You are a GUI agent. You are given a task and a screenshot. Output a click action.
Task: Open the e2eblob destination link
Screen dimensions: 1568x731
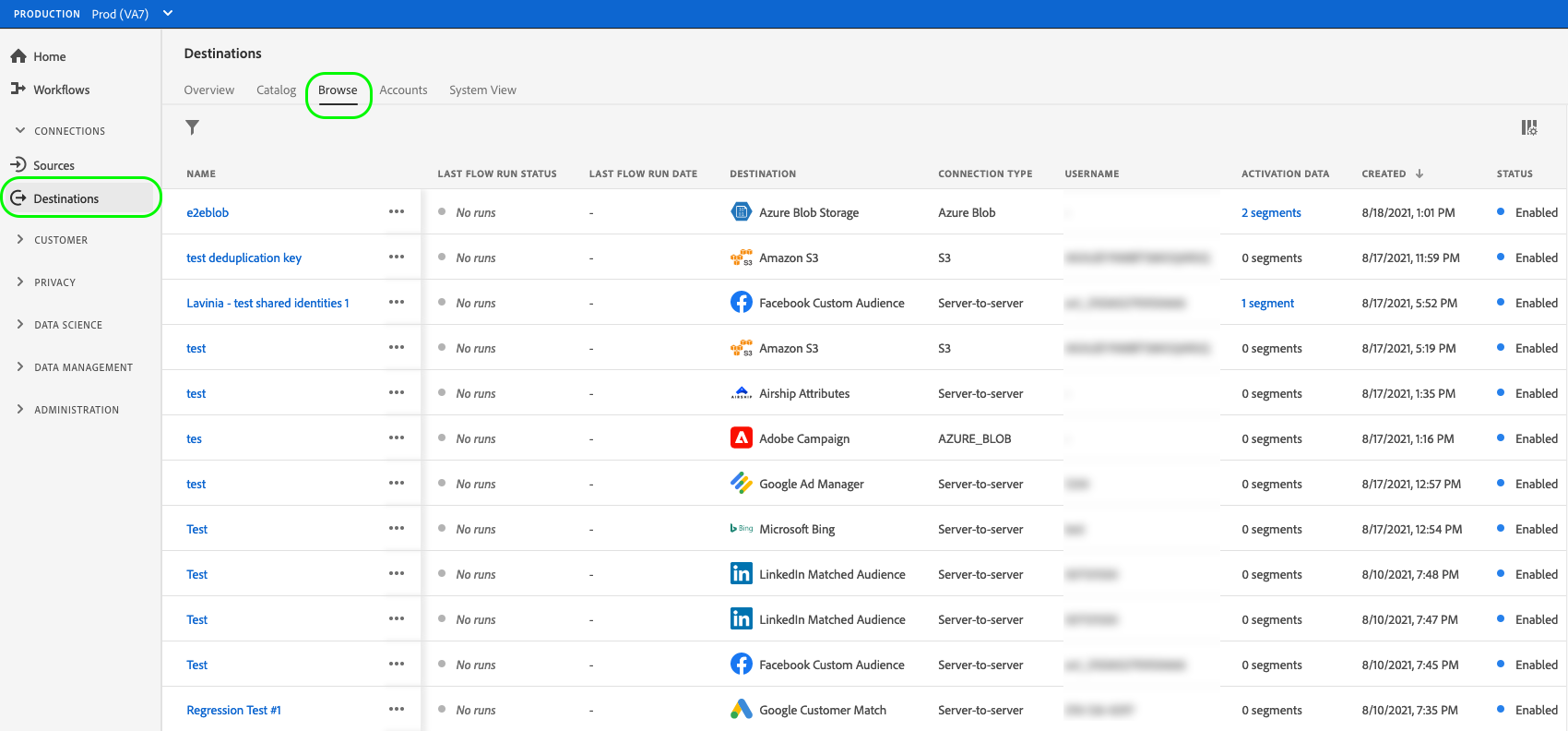208,212
